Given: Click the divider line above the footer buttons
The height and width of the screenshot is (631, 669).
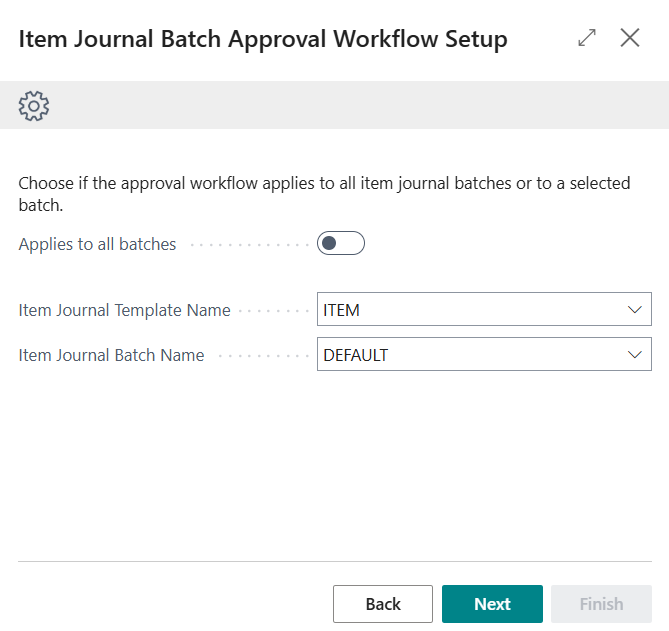Looking at the screenshot, I should point(334,562).
